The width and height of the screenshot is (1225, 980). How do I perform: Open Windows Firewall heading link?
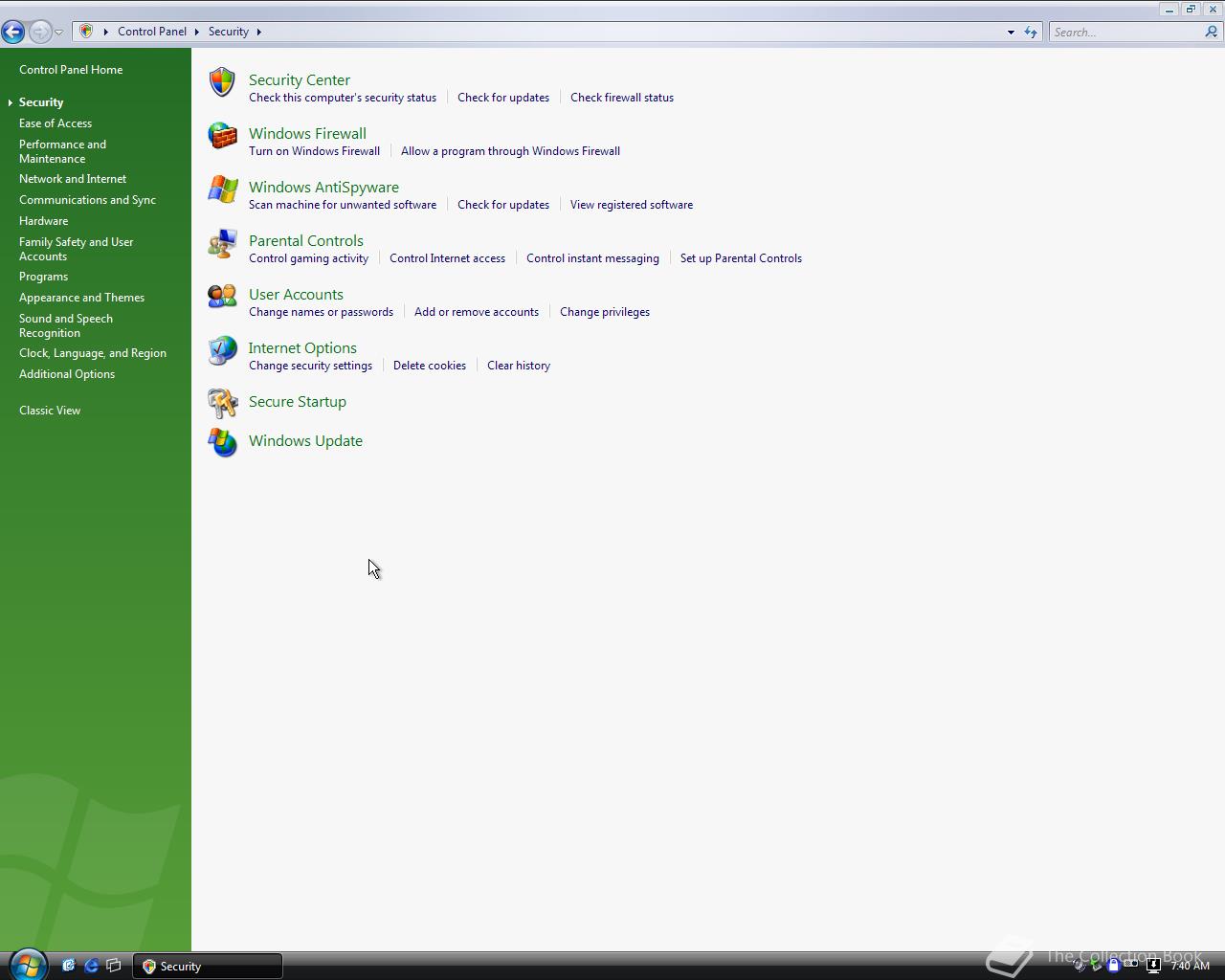click(x=307, y=134)
